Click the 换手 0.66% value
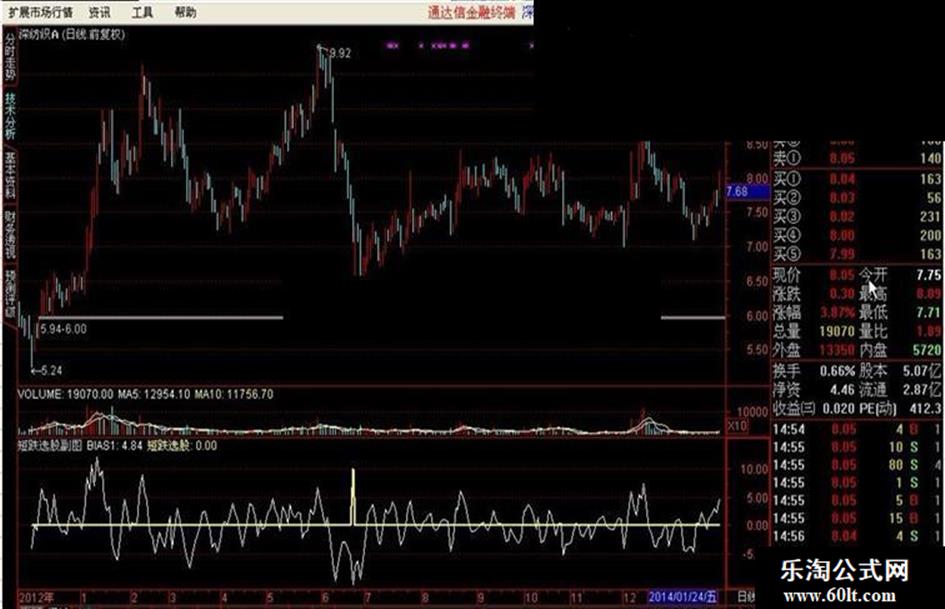The width and height of the screenshot is (945, 609). pos(837,371)
